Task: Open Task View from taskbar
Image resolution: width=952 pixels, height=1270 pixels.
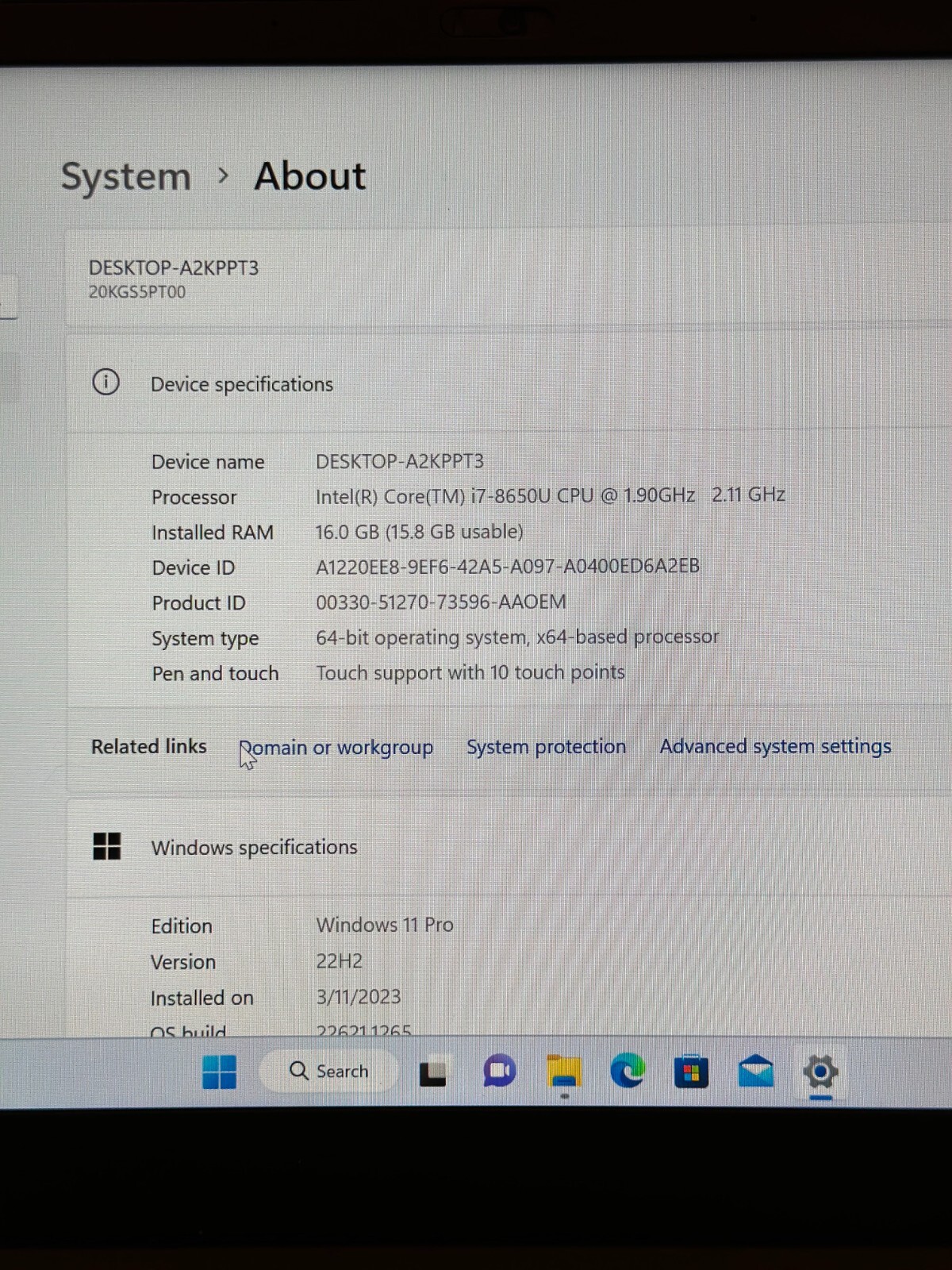Action: pos(432,1072)
